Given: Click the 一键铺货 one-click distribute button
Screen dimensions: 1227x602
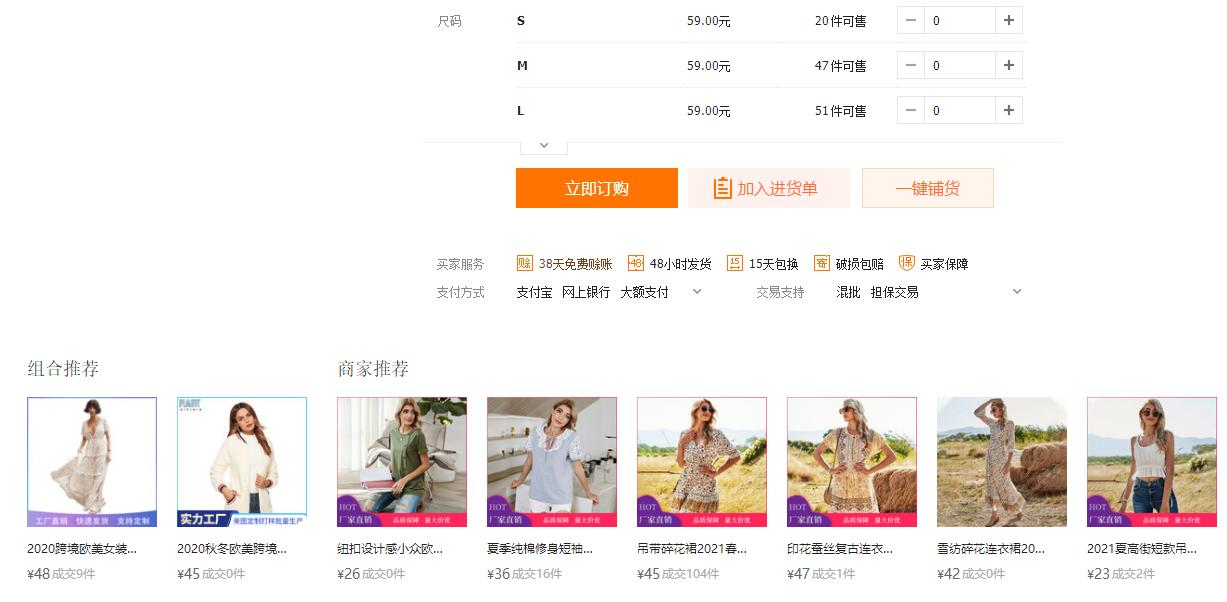Looking at the screenshot, I should coord(927,187).
